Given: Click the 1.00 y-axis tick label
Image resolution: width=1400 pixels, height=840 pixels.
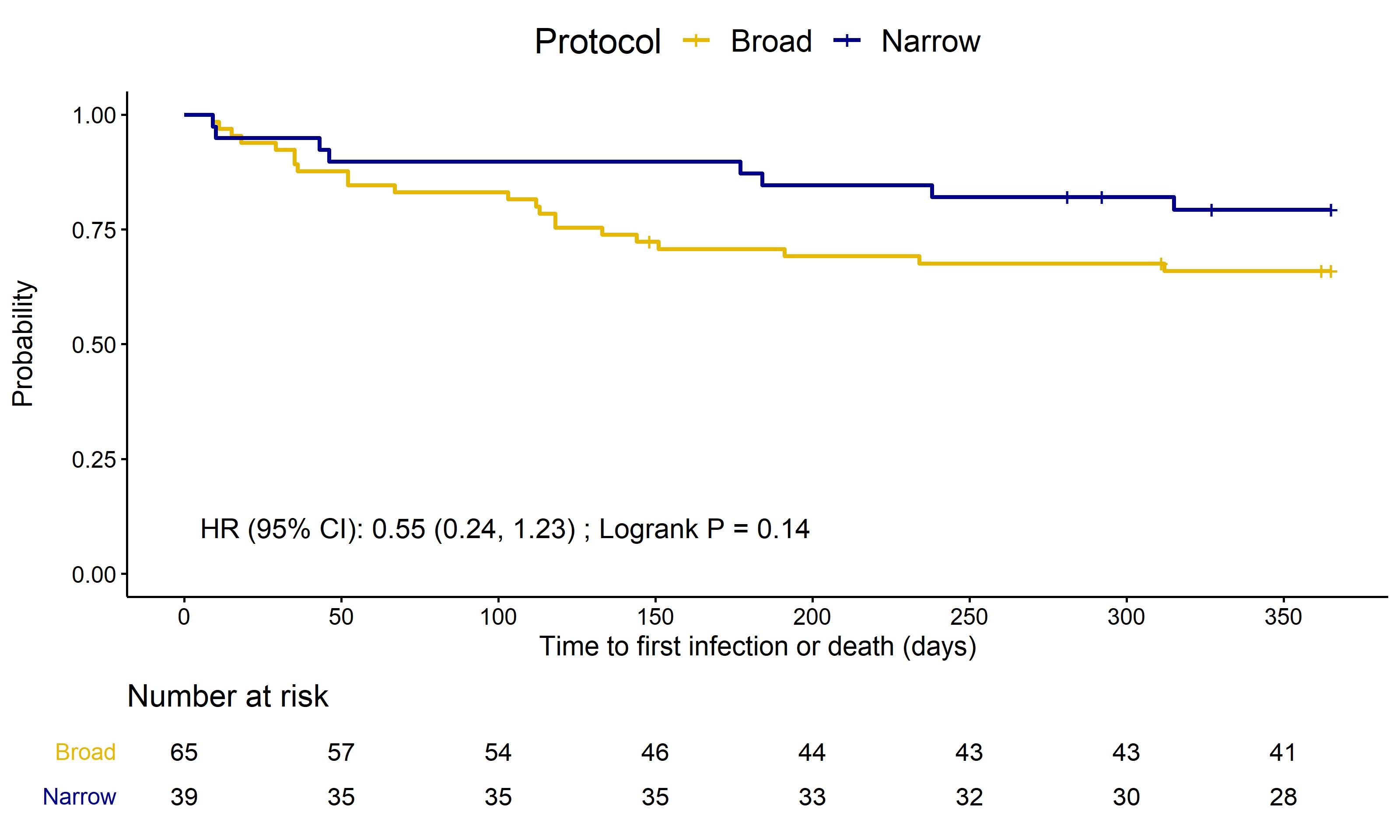Looking at the screenshot, I should [93, 115].
